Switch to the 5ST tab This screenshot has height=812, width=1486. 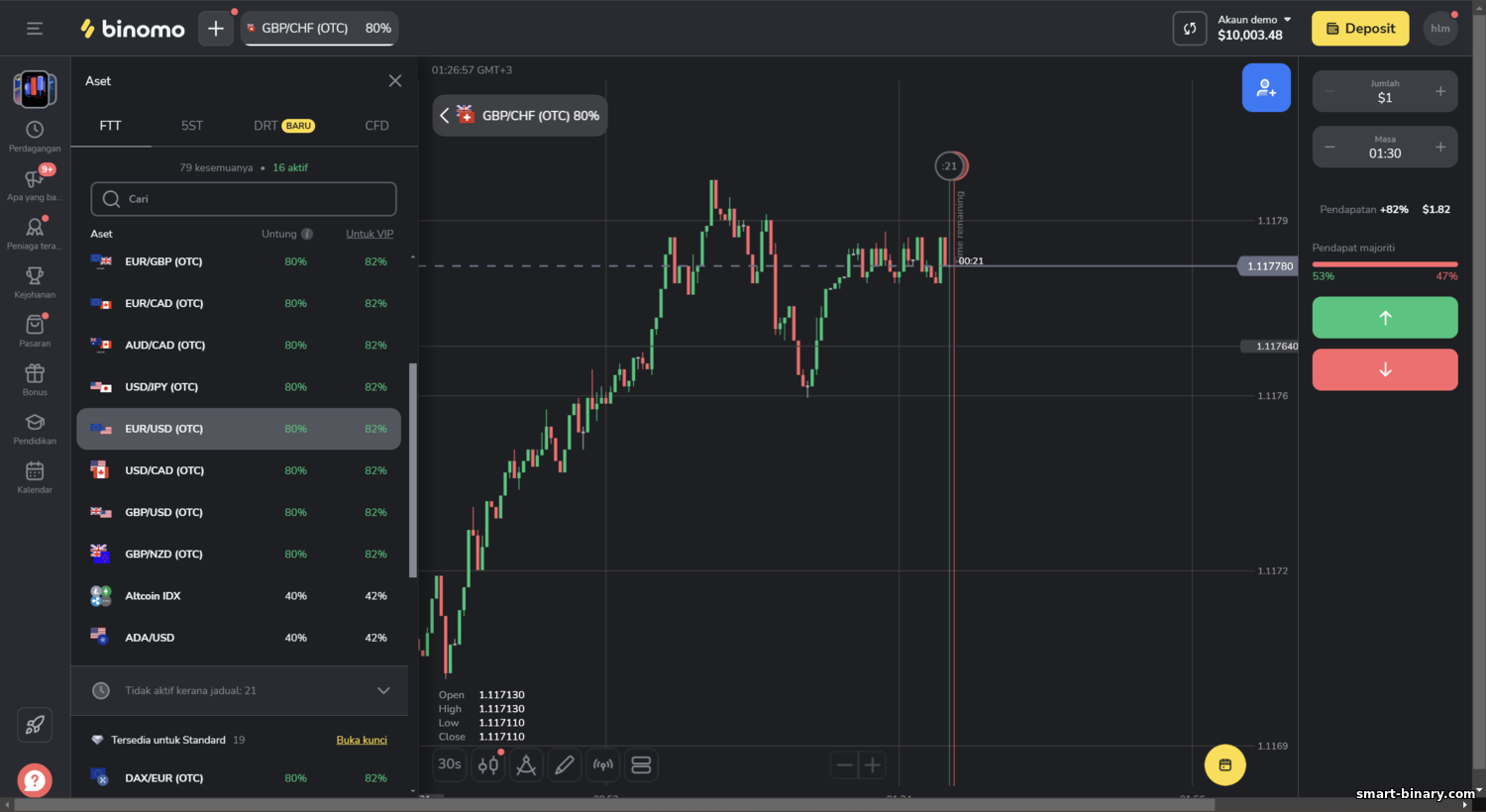coord(192,126)
